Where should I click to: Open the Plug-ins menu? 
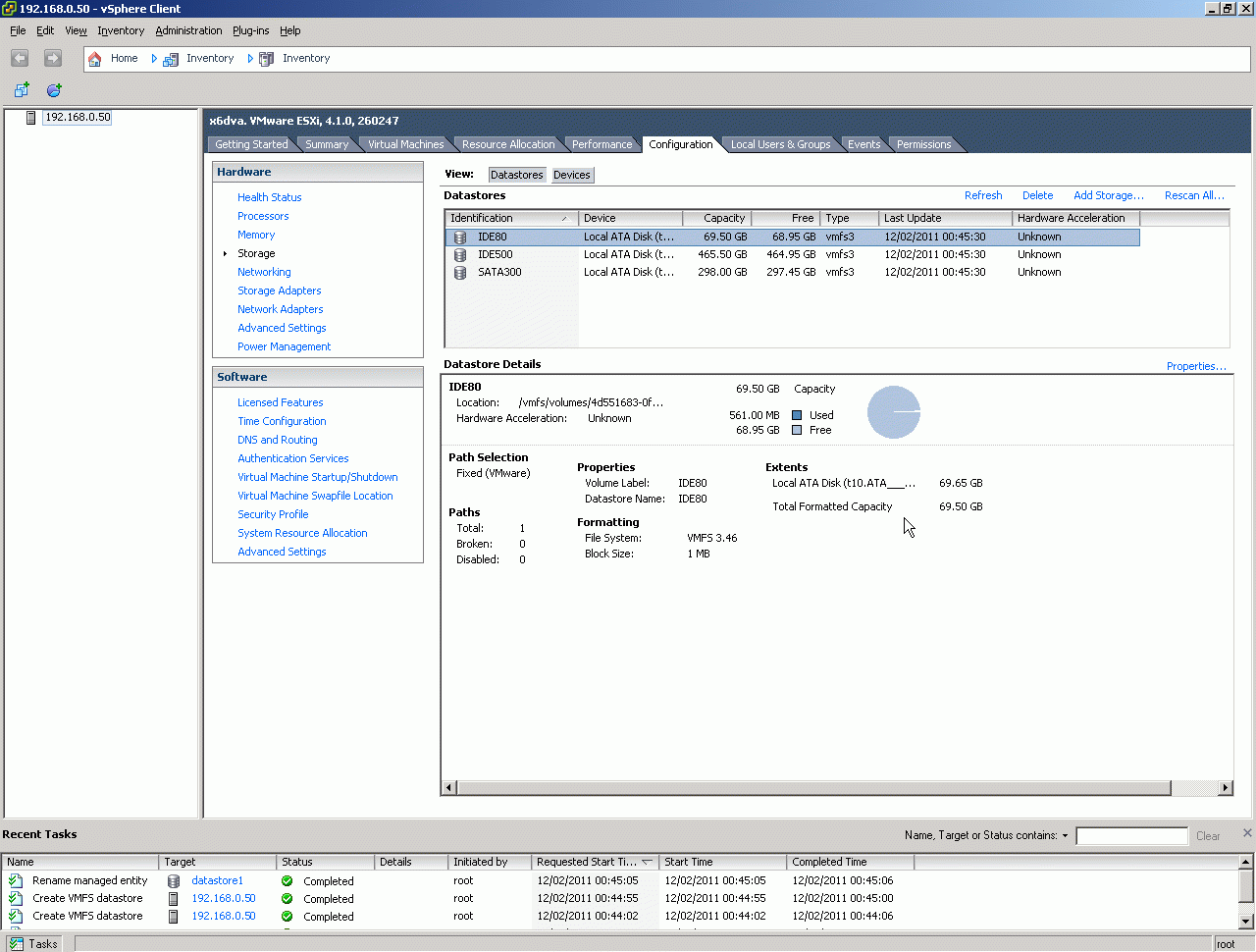(x=250, y=30)
